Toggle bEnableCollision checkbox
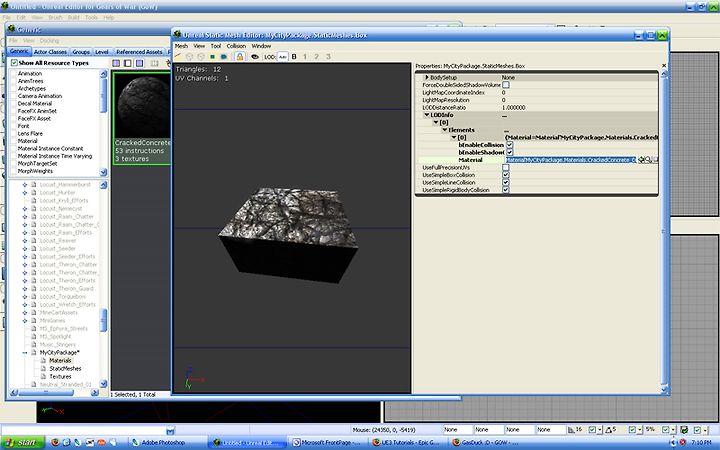 (x=509, y=145)
